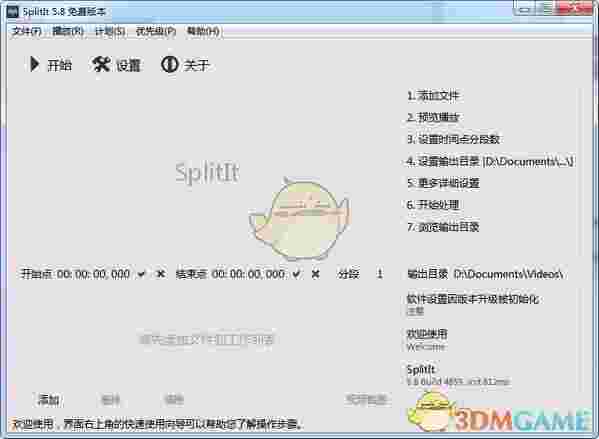The image size is (599, 439).
Task: Click the play triangle icon beside 开始
Action: 34,64
